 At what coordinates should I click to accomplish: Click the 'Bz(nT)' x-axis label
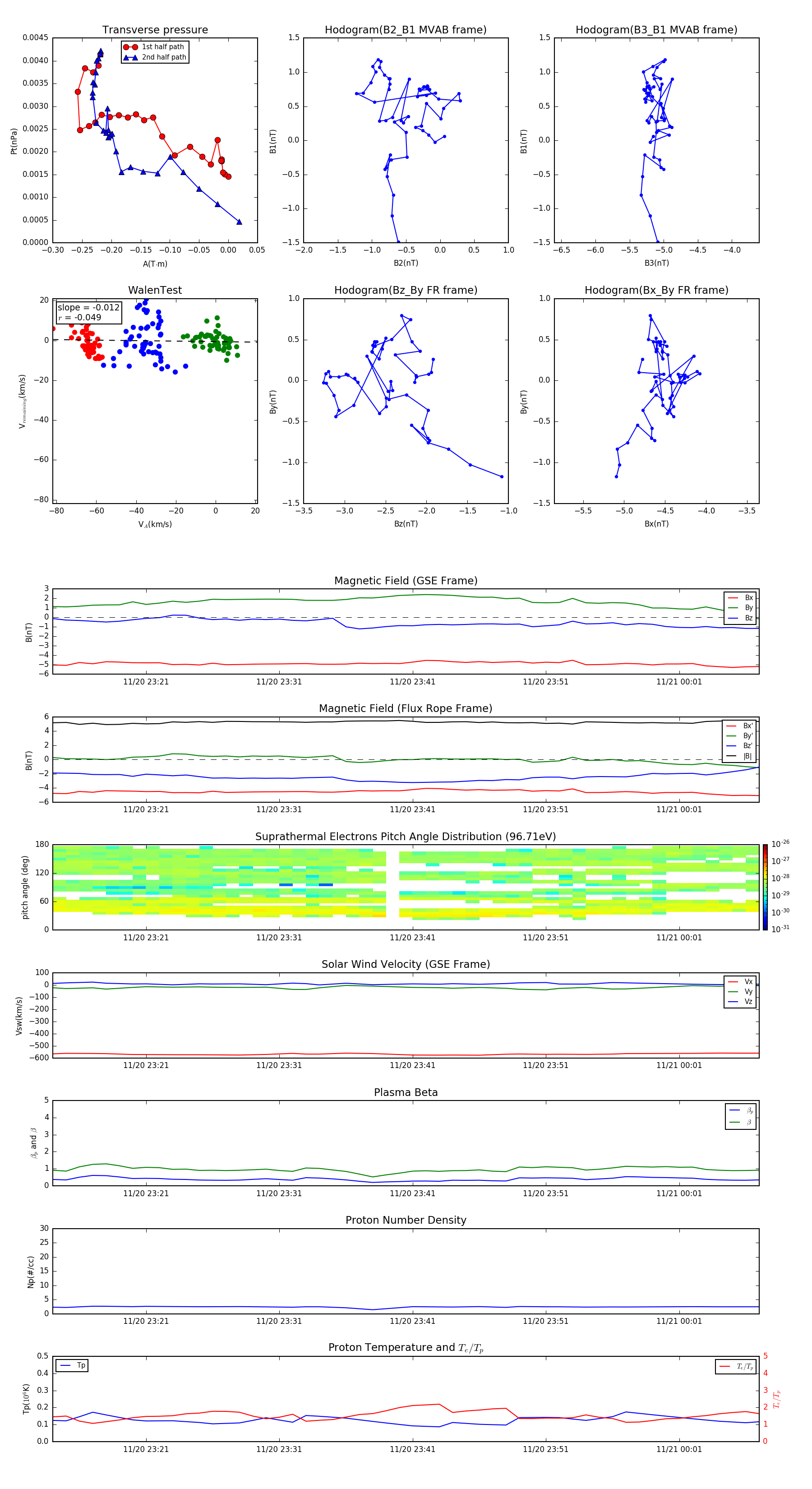(406, 524)
